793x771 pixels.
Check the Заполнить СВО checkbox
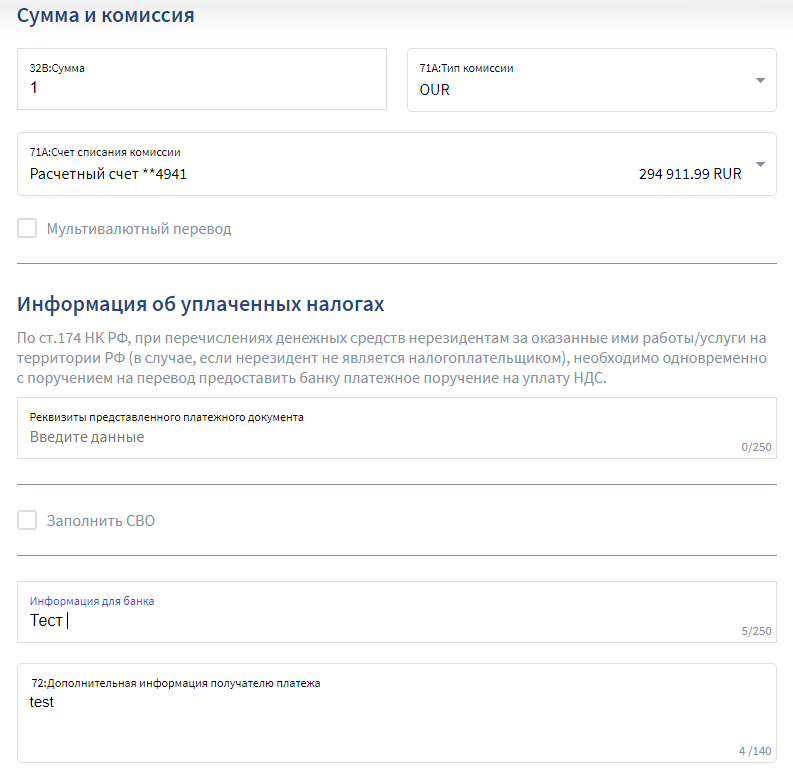(27, 520)
